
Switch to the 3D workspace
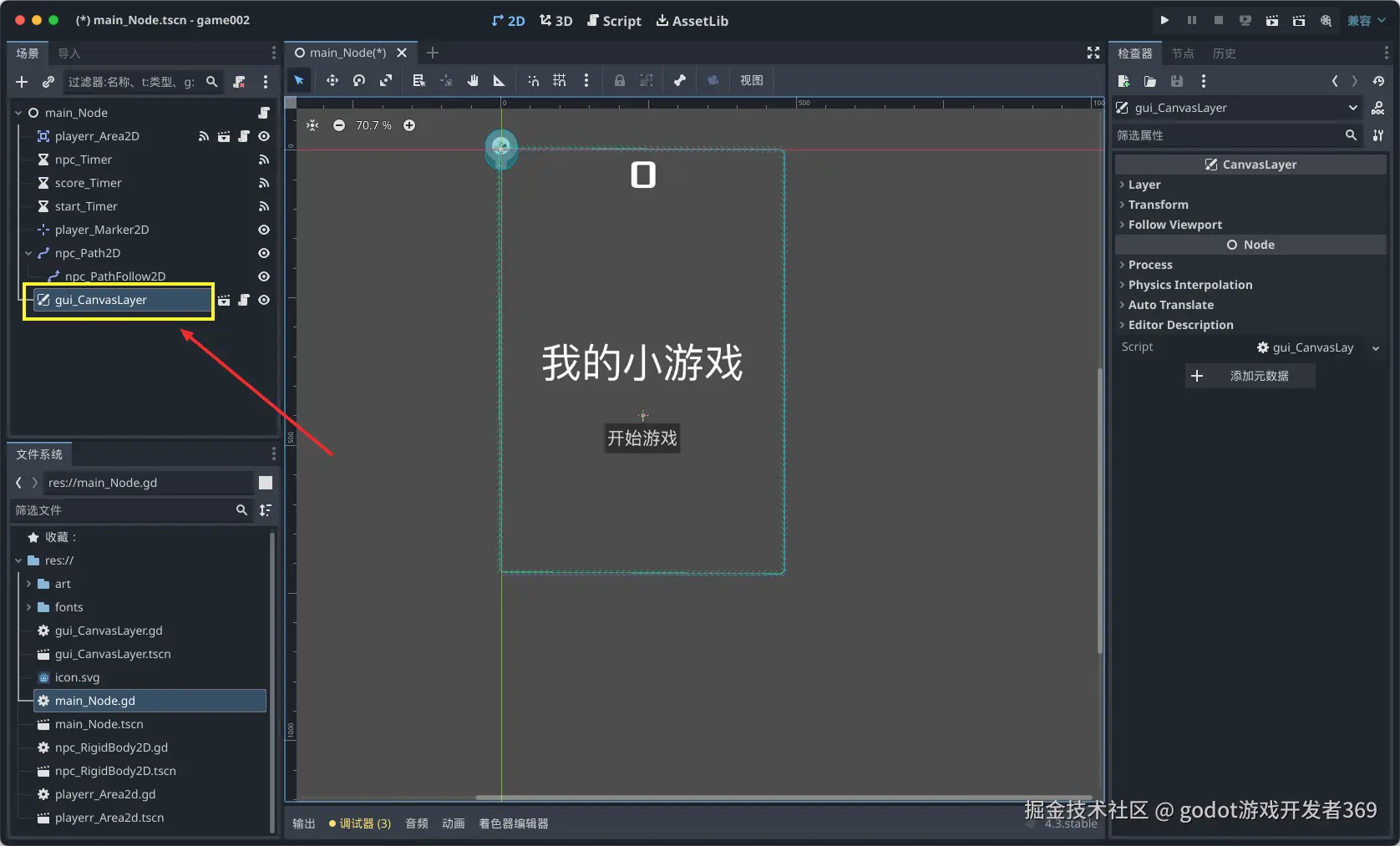pyautogui.click(x=556, y=21)
